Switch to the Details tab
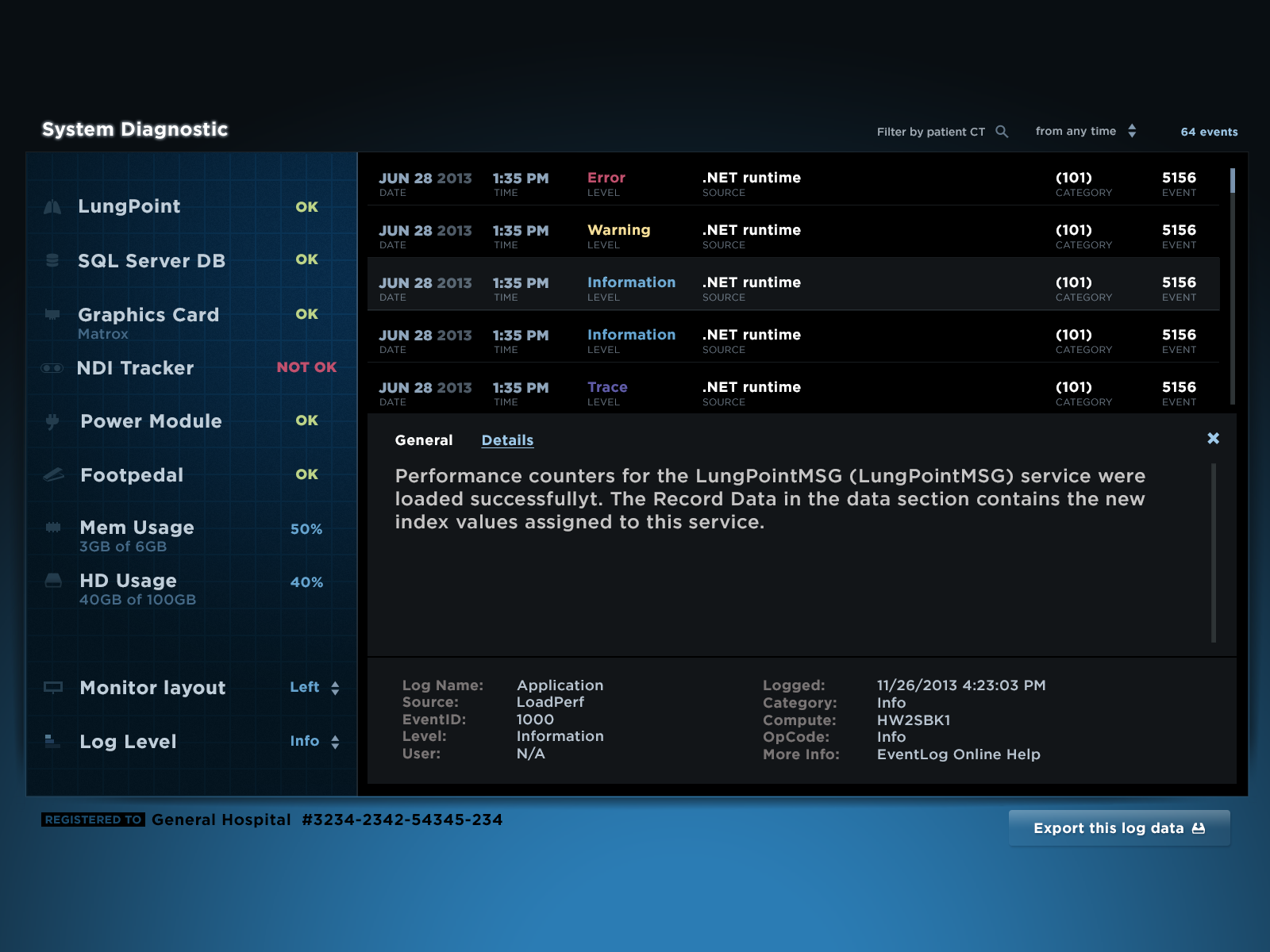1270x952 pixels. click(507, 440)
